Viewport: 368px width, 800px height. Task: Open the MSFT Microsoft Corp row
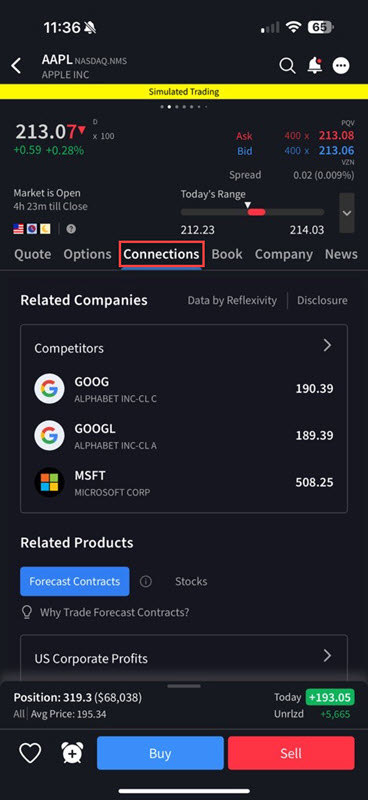184,483
